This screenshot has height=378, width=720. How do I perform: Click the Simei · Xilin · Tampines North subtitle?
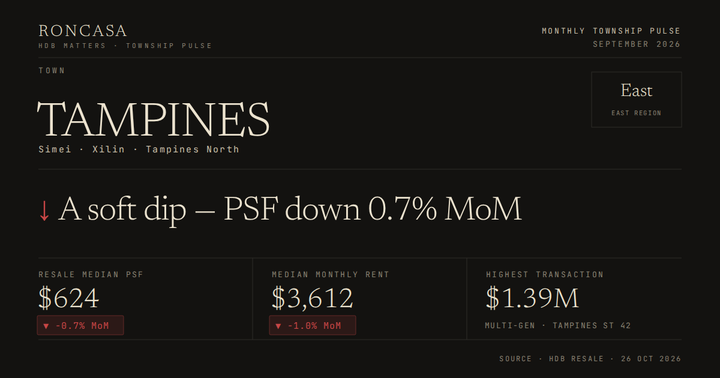click(x=139, y=149)
